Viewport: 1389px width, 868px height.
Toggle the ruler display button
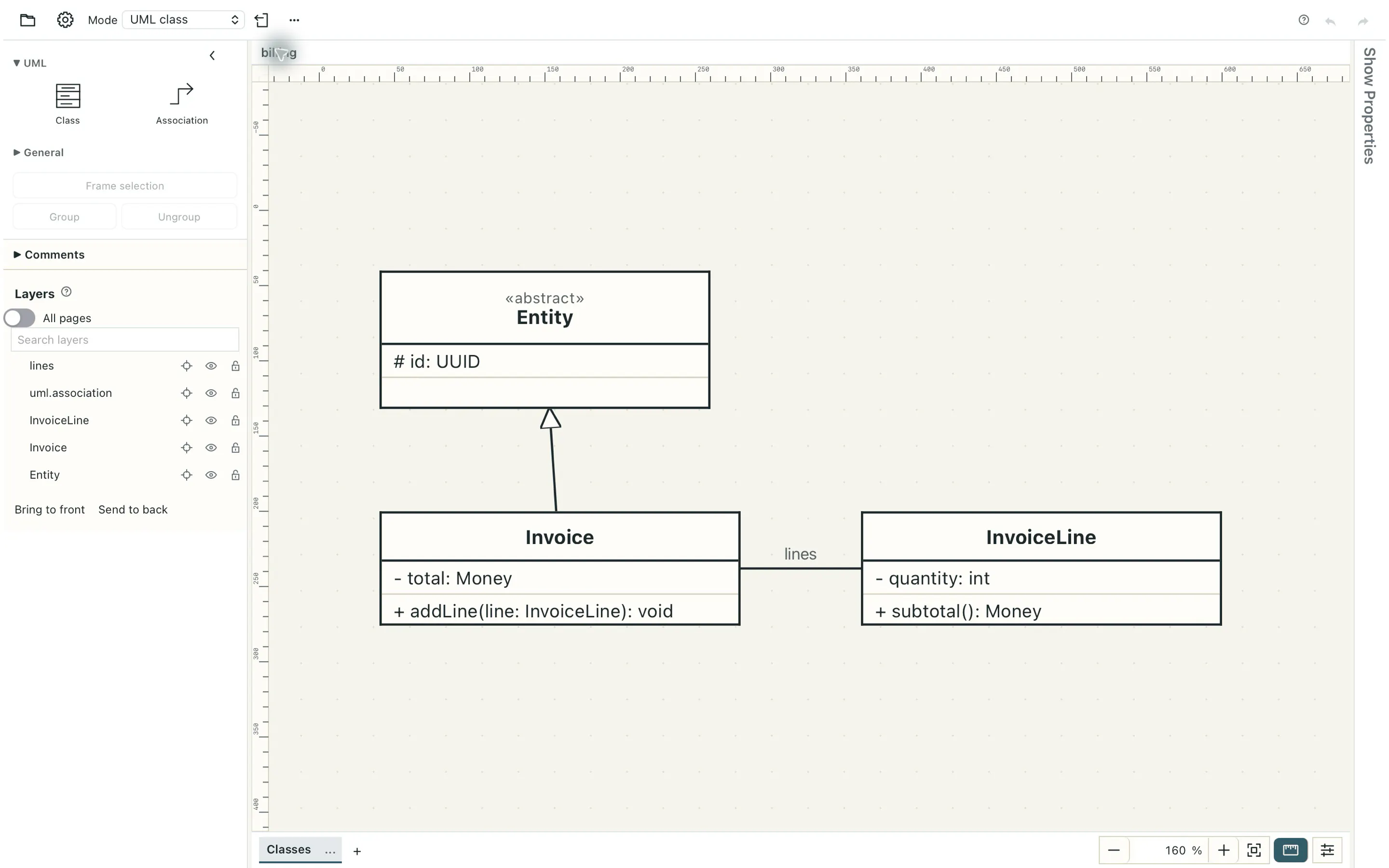click(1290, 850)
